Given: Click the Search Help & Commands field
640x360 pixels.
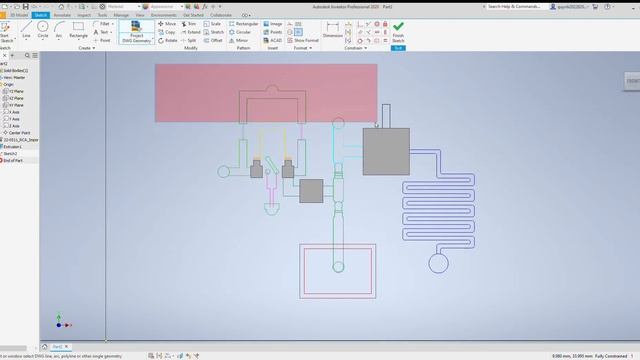Looking at the screenshot, I should tap(514, 7).
